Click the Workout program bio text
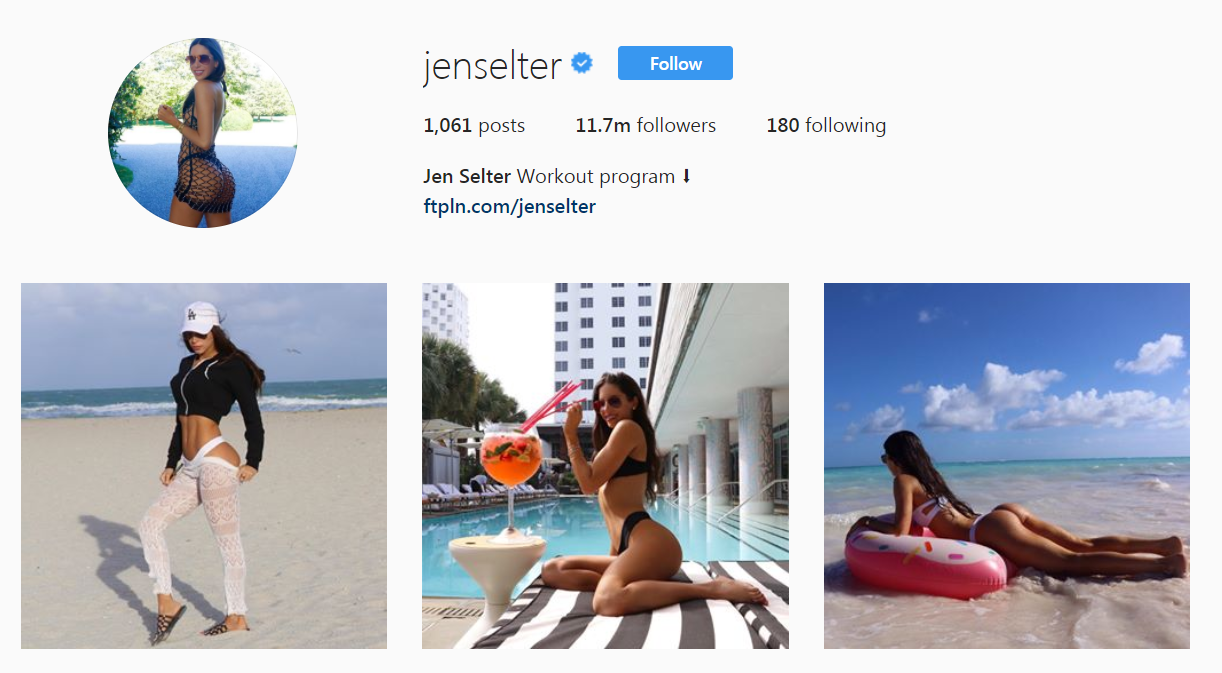Image resolution: width=1222 pixels, height=673 pixels. tap(596, 177)
